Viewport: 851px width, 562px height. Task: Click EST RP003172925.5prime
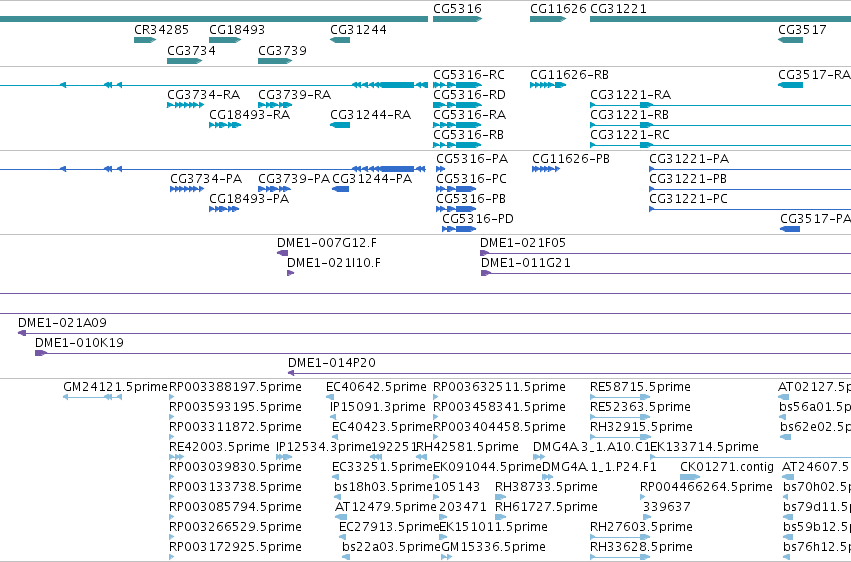coord(172,557)
